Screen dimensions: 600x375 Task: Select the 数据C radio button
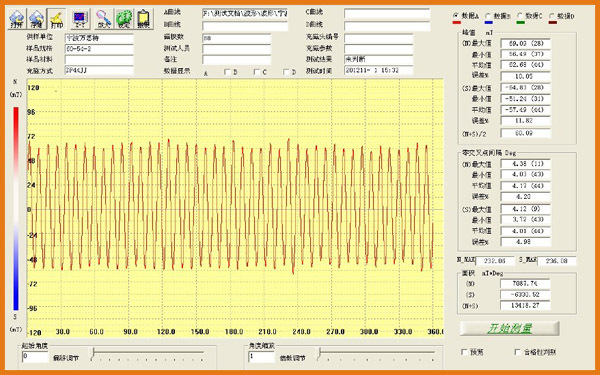coord(520,16)
